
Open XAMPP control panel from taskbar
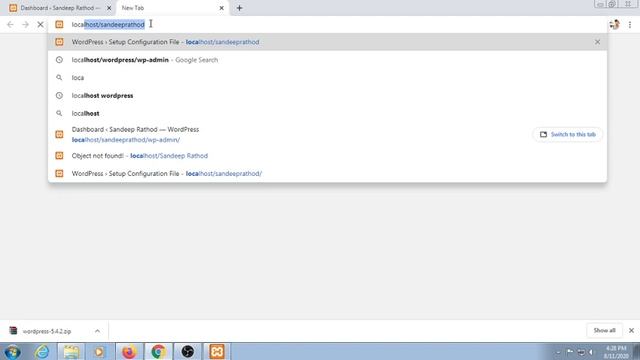pos(217,351)
